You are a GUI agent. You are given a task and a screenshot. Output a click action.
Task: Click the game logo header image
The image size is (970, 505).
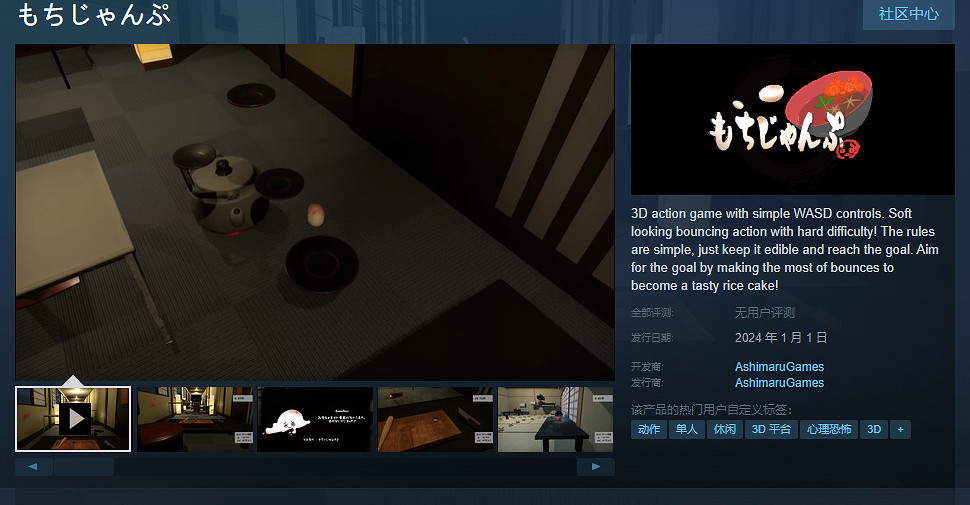click(x=792, y=119)
